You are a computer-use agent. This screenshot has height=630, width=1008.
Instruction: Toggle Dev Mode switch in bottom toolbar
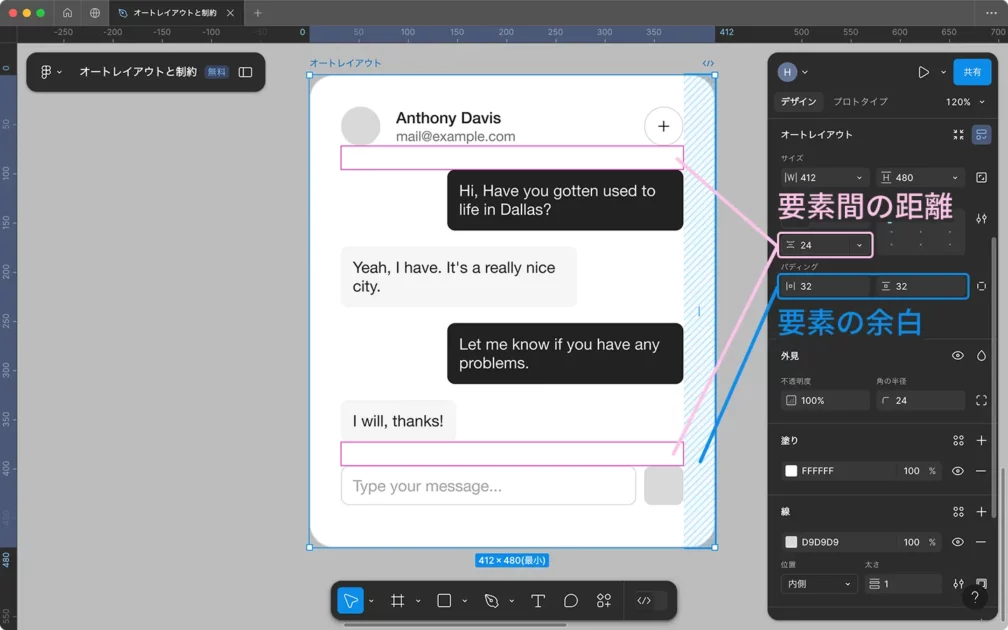645,601
